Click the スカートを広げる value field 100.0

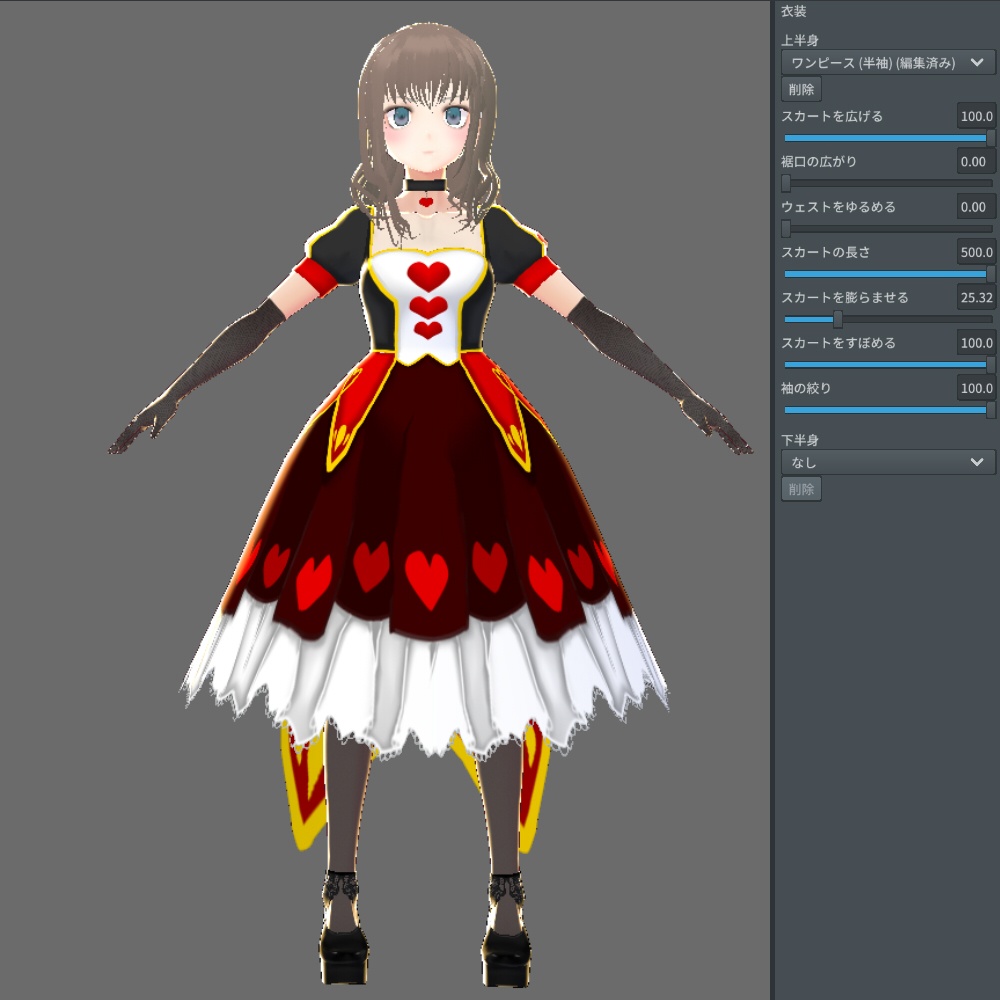tap(976, 116)
